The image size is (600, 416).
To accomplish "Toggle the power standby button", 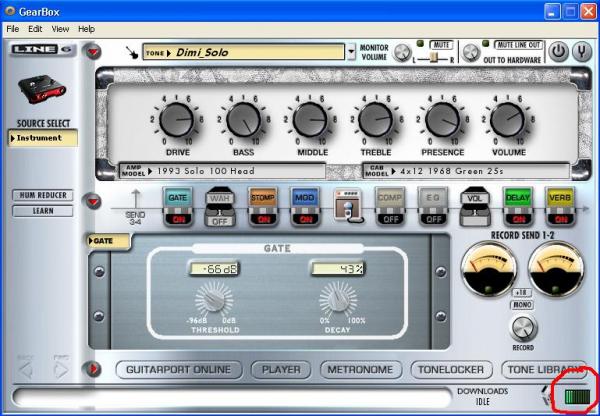I will tap(558, 52).
